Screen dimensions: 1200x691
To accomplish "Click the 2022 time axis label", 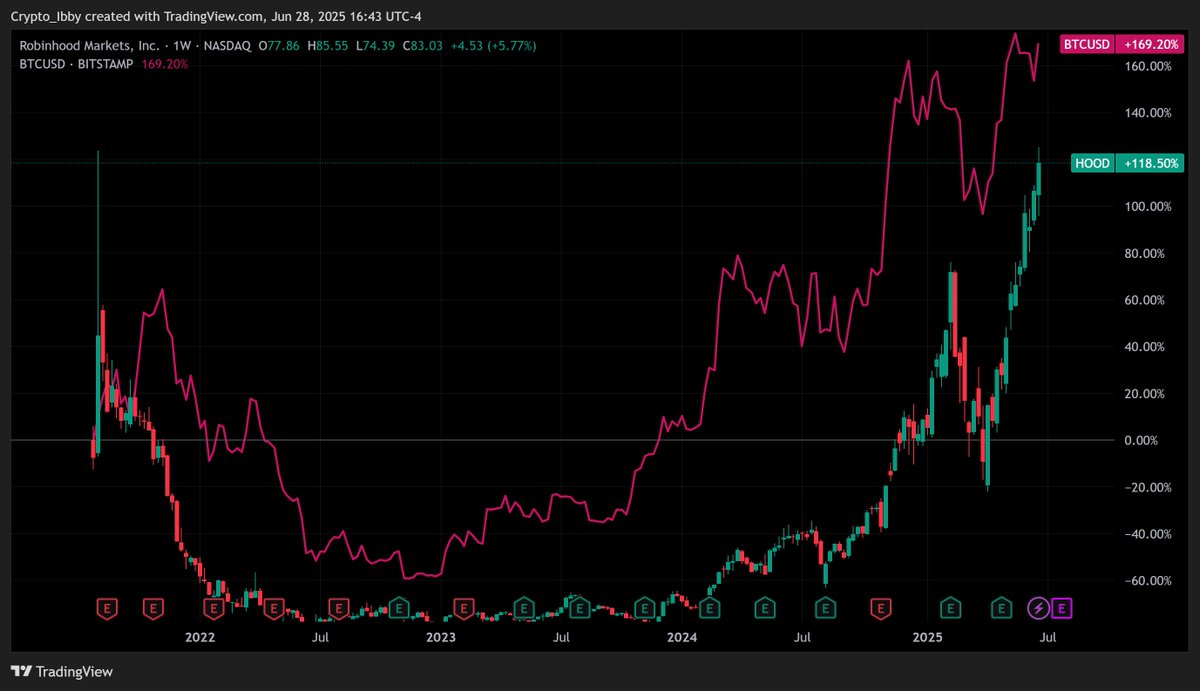I will (200, 636).
